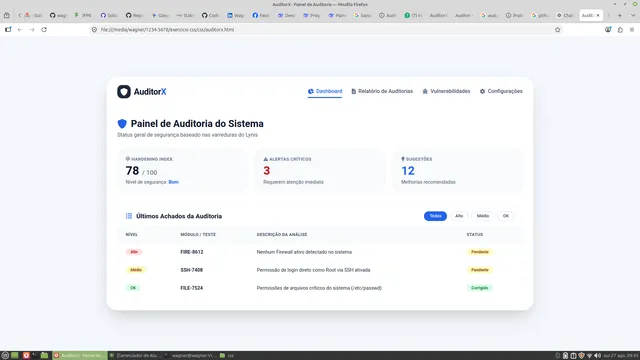Filter findings by Todos

pyautogui.click(x=435, y=216)
